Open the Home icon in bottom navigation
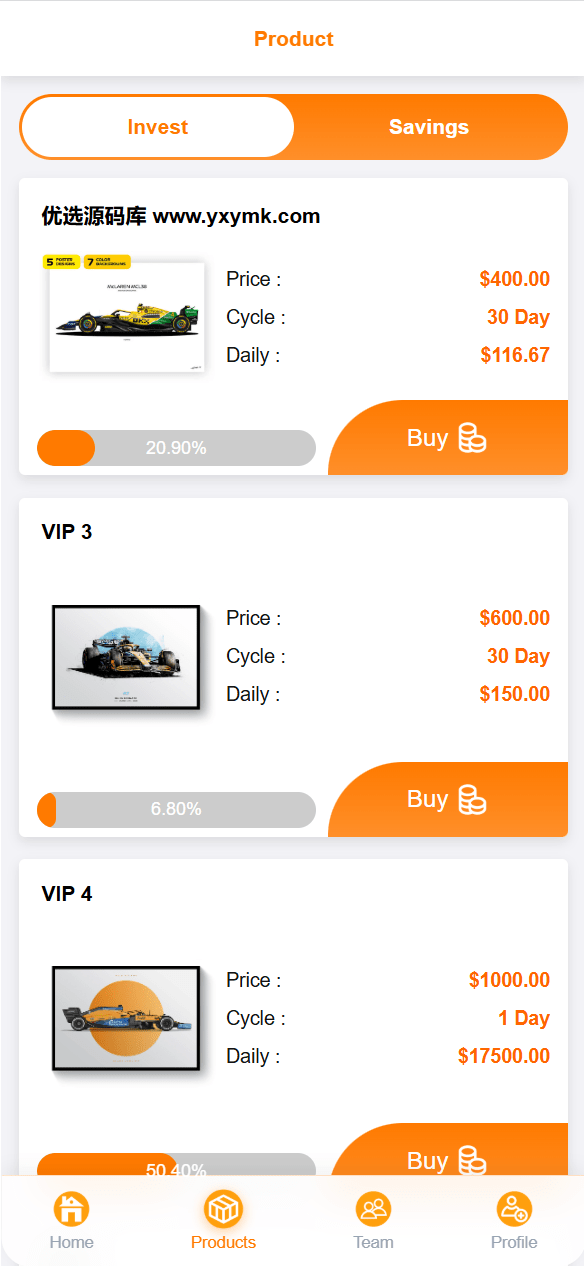Screen dimensions: 584x1266 pyautogui.click(x=71, y=1209)
